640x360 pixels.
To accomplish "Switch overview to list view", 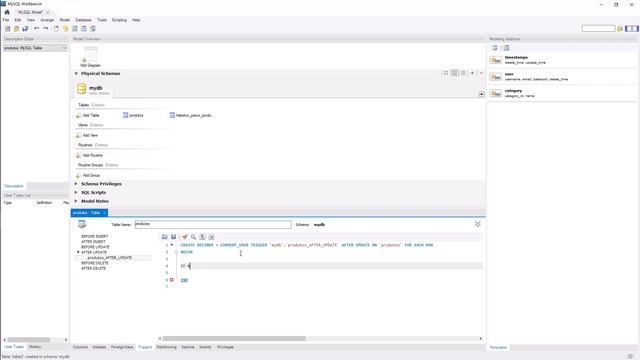I will coord(463,73).
